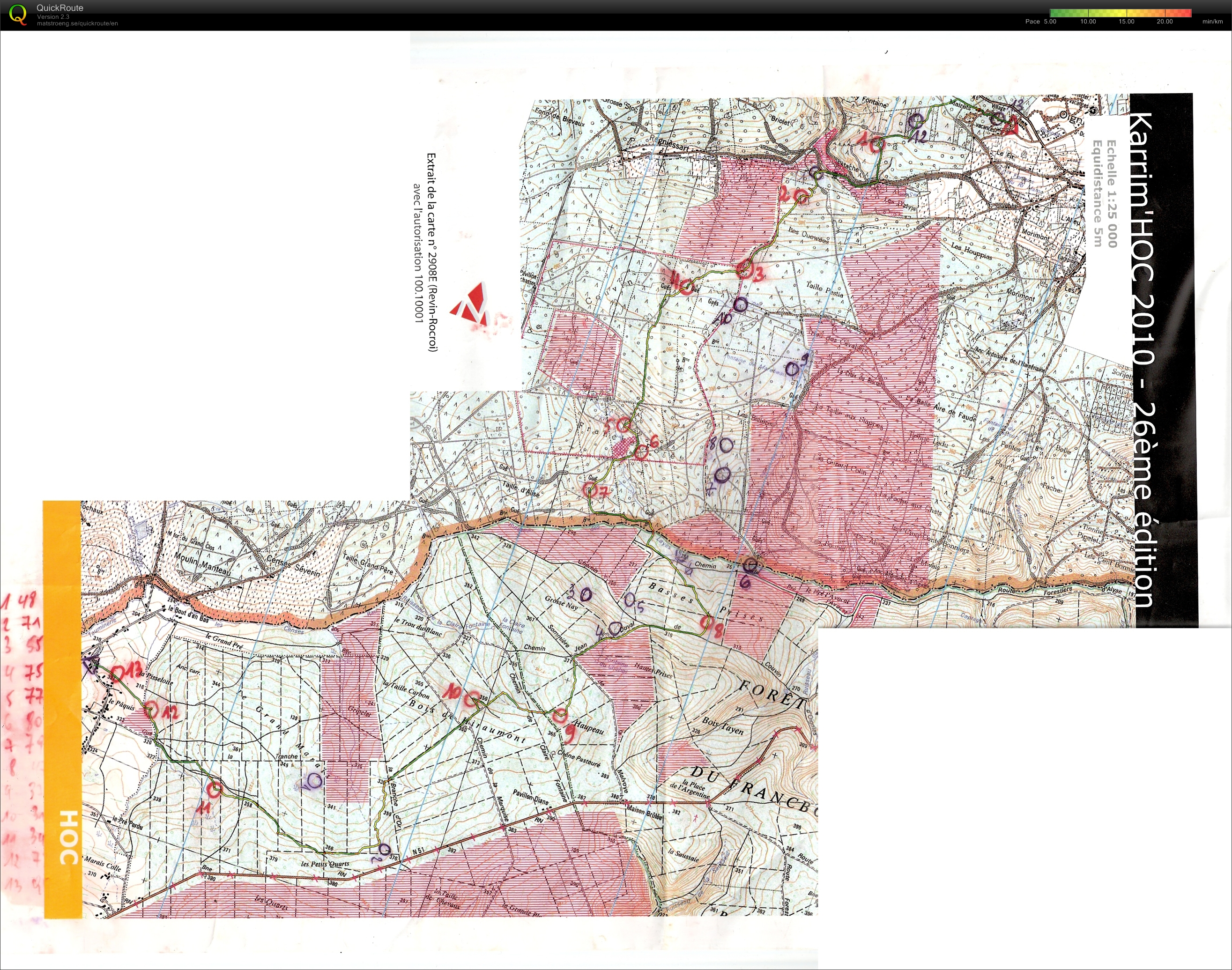Click the min/km unit label

(x=1212, y=22)
